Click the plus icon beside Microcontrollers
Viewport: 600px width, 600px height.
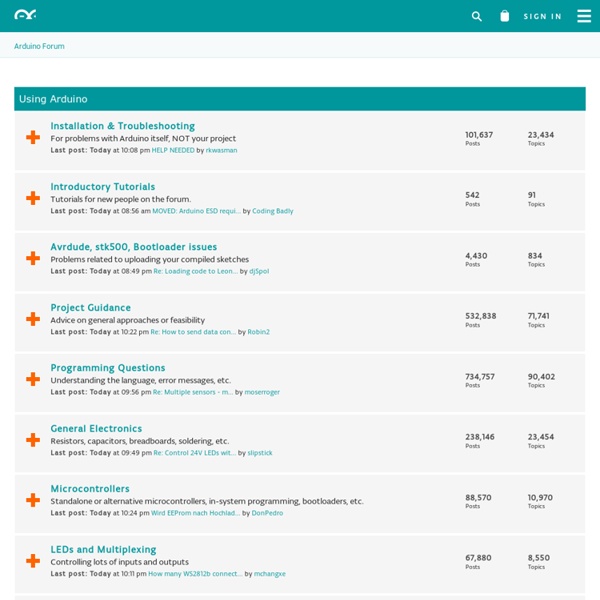(x=33, y=500)
